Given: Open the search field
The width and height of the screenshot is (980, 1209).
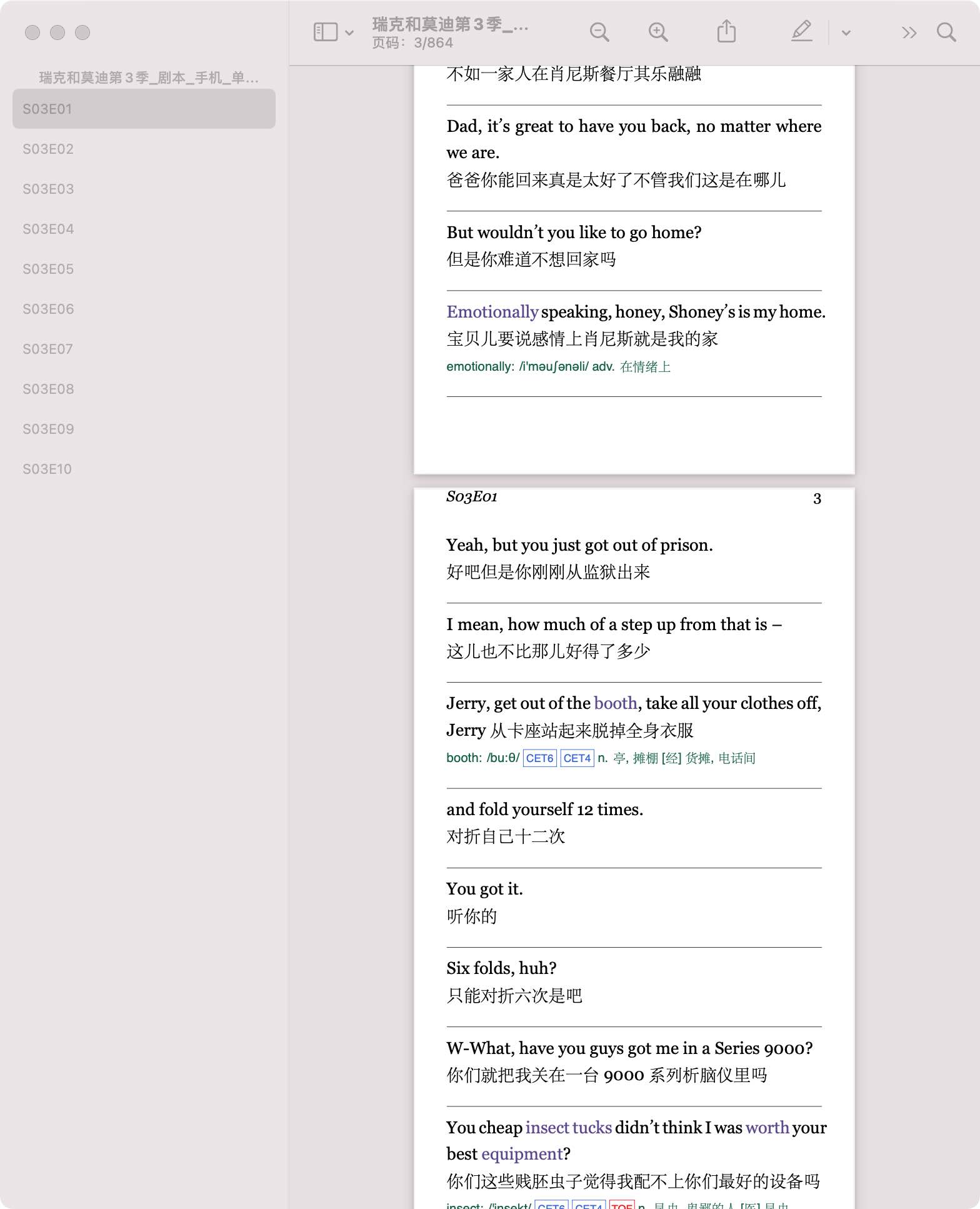Looking at the screenshot, I should [x=946, y=32].
